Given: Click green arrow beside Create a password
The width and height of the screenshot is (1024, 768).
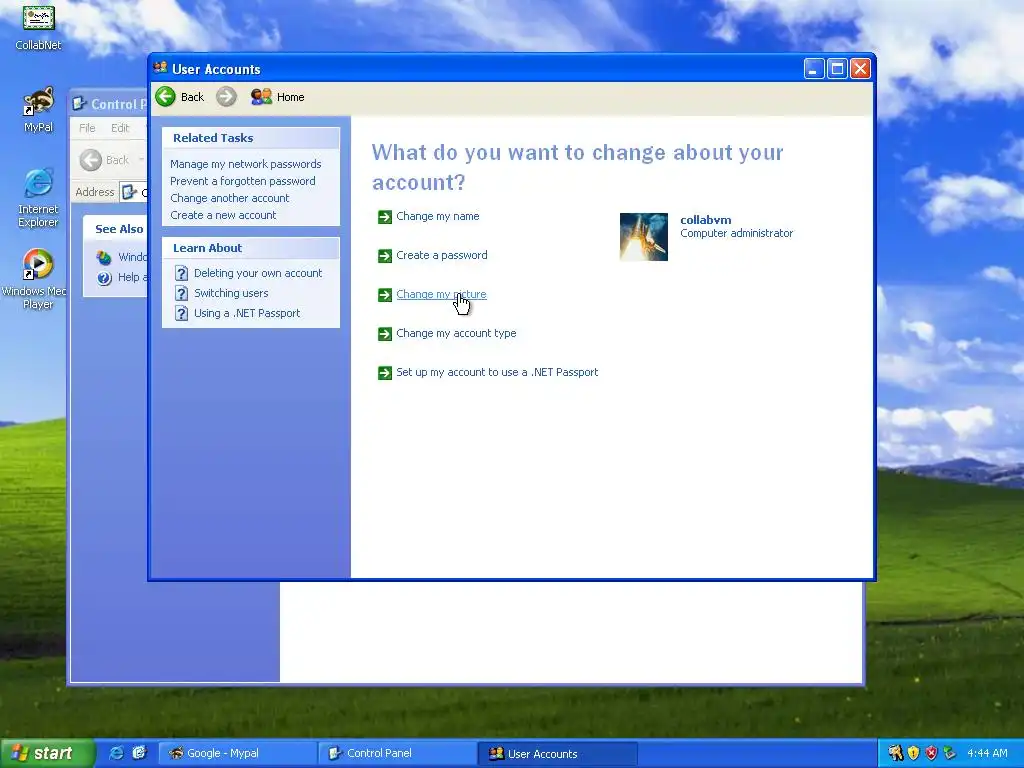Looking at the screenshot, I should (385, 256).
